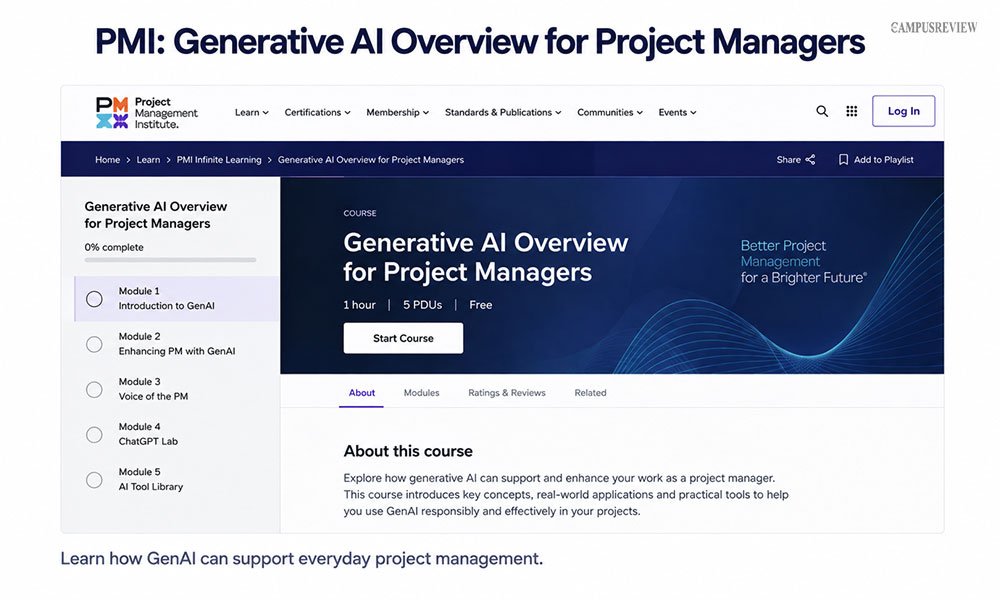Click the "1 hour" duration text
This screenshot has height=600, width=1000.
click(x=360, y=305)
